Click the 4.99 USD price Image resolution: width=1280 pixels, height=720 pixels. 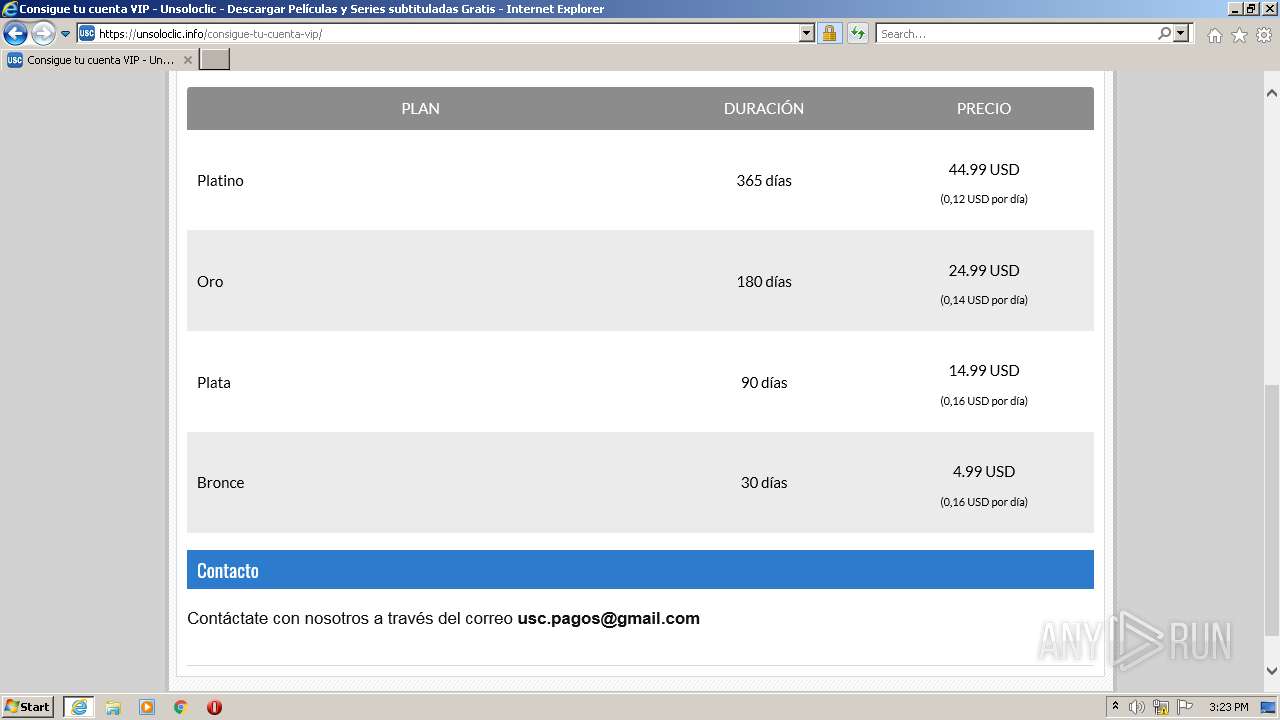(x=984, y=472)
